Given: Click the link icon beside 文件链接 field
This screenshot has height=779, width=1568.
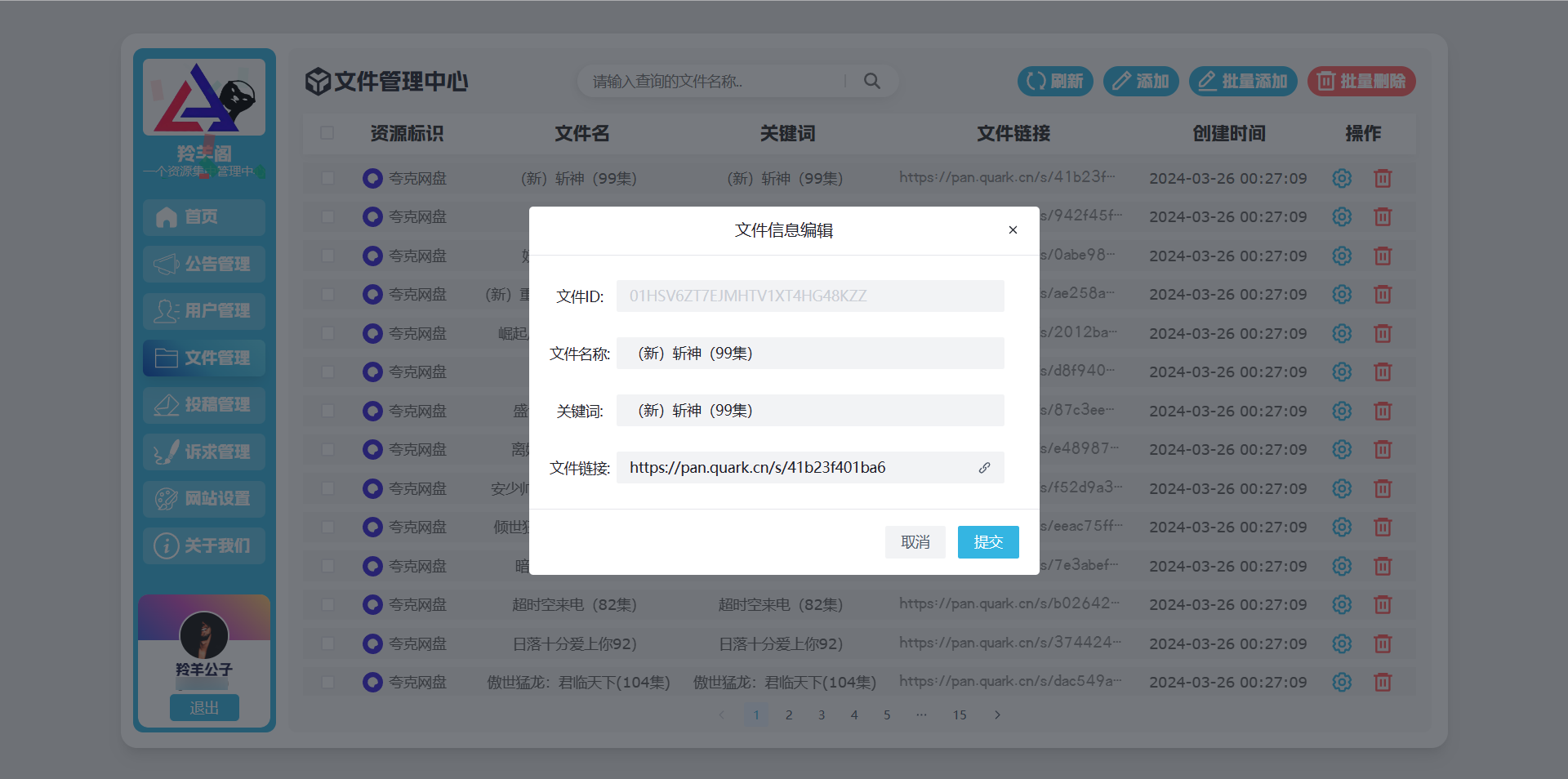Looking at the screenshot, I should coord(985,467).
